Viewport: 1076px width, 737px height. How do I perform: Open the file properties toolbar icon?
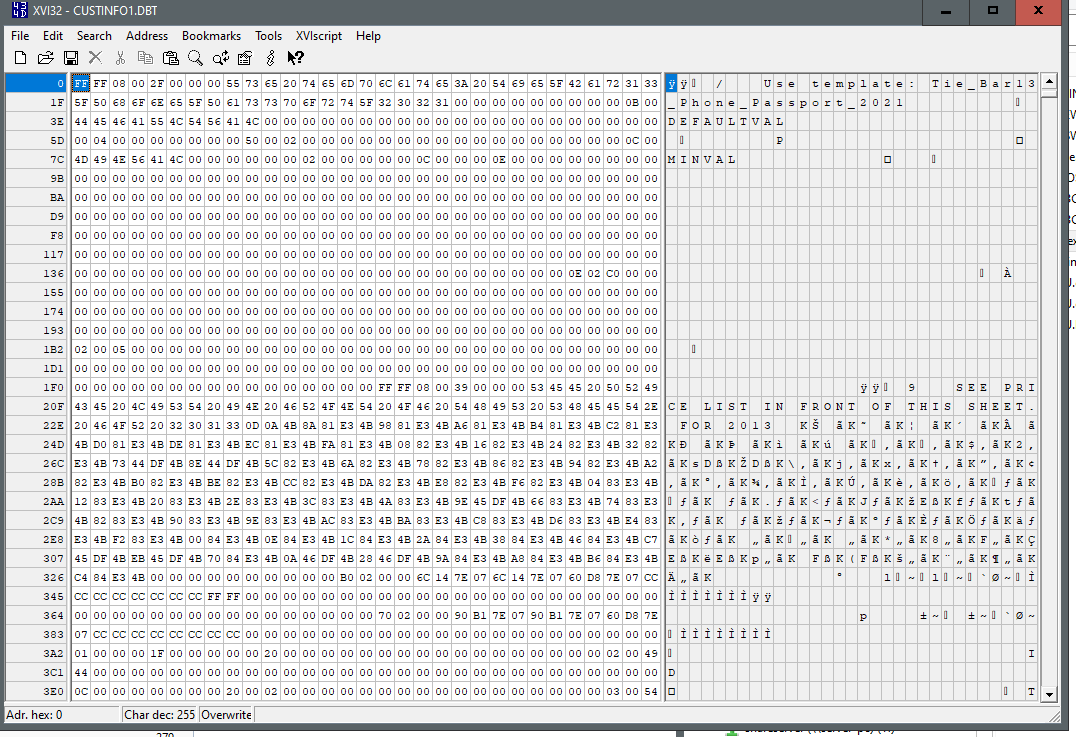pyautogui.click(x=245, y=59)
